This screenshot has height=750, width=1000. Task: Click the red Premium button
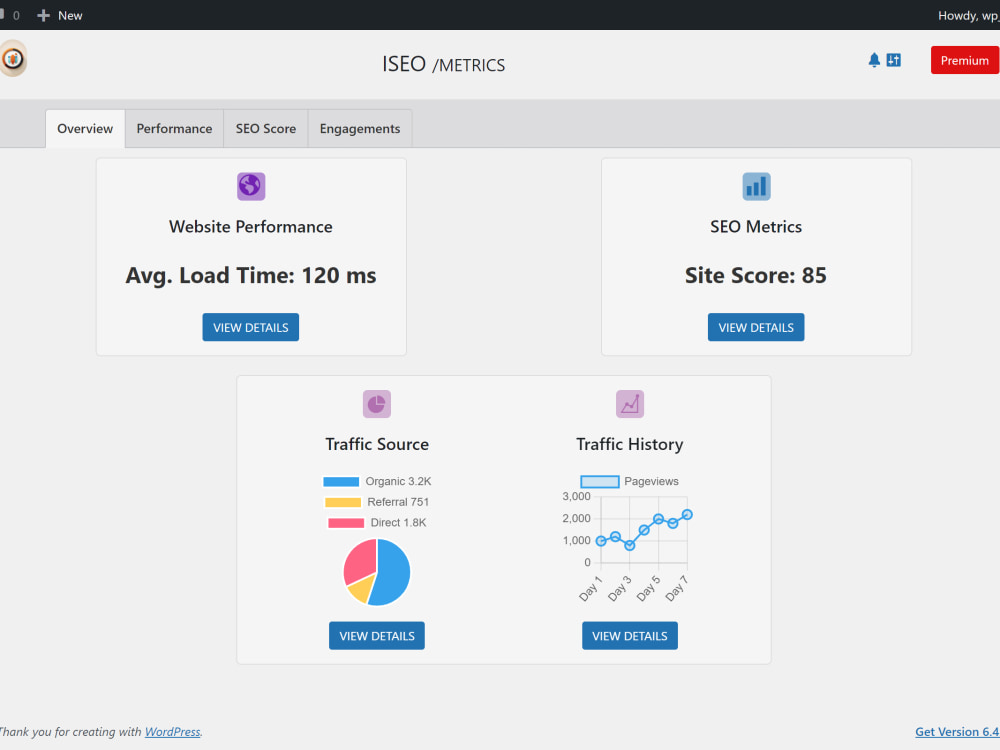pyautogui.click(x=964, y=61)
